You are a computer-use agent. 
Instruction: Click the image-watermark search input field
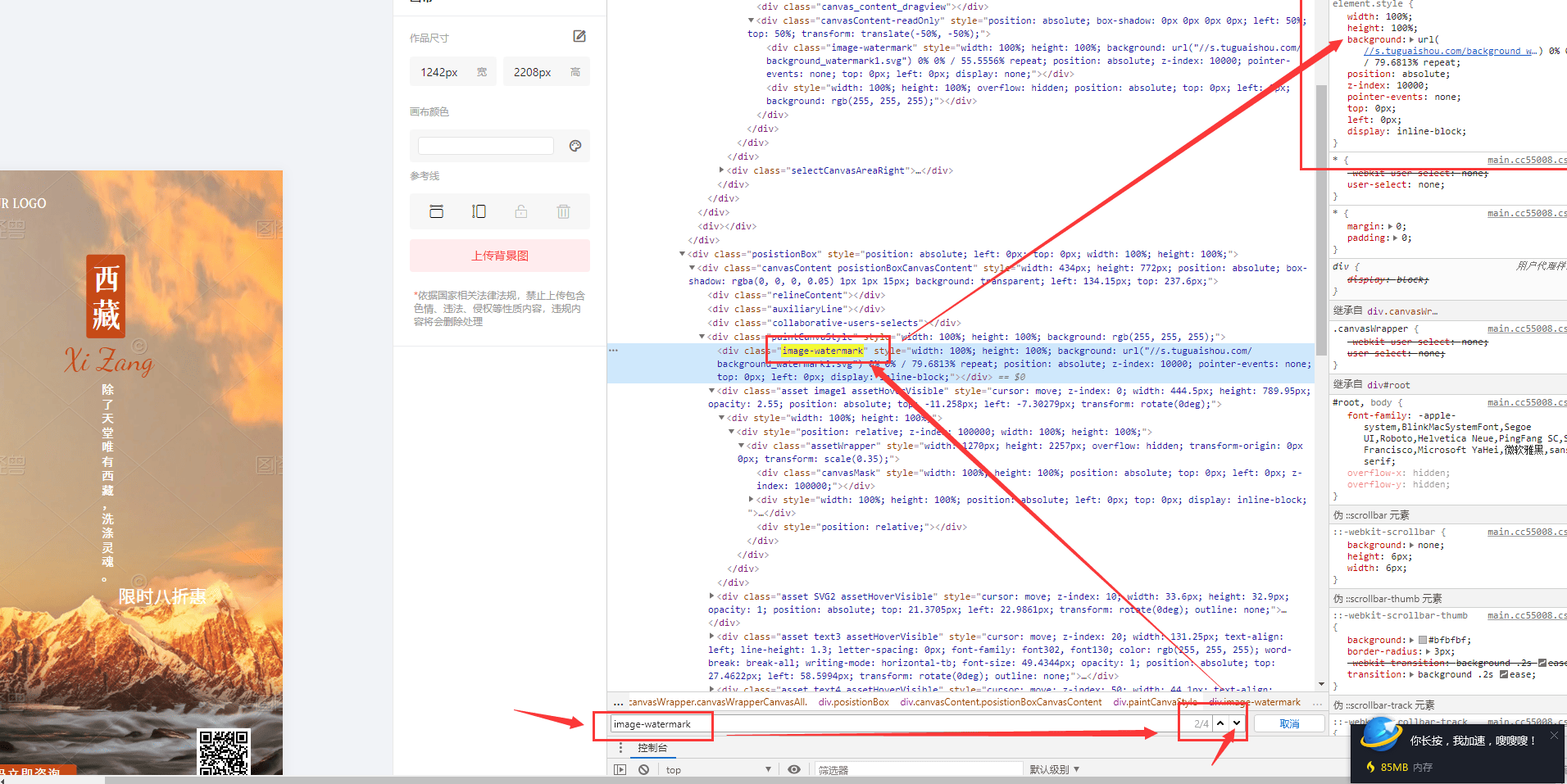(893, 724)
